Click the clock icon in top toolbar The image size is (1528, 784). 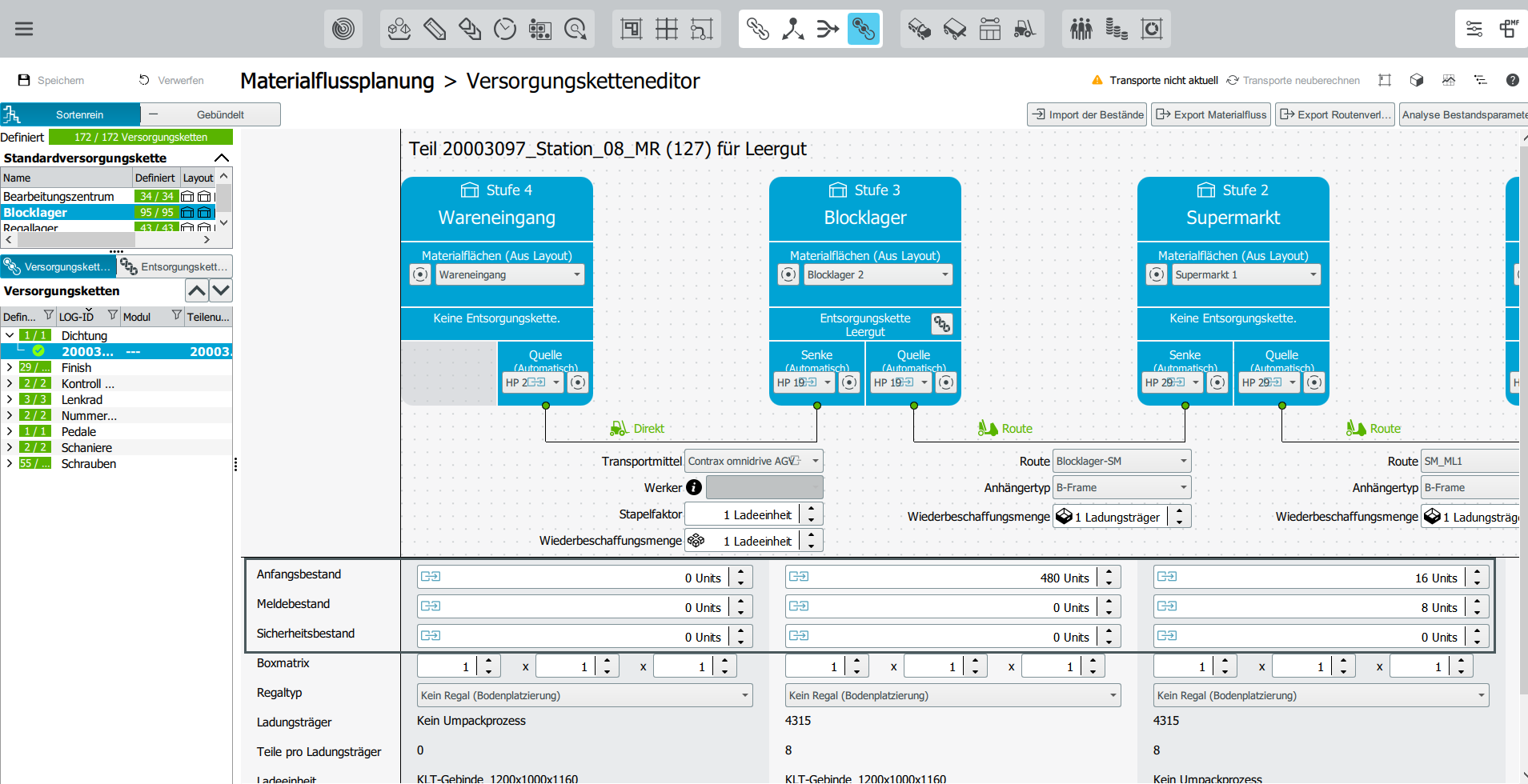click(505, 30)
